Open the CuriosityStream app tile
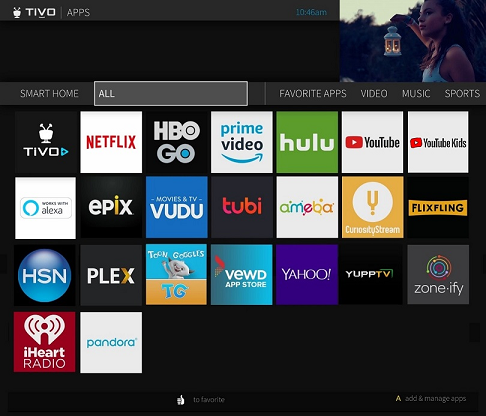This screenshot has height=416, width=486. click(x=373, y=207)
